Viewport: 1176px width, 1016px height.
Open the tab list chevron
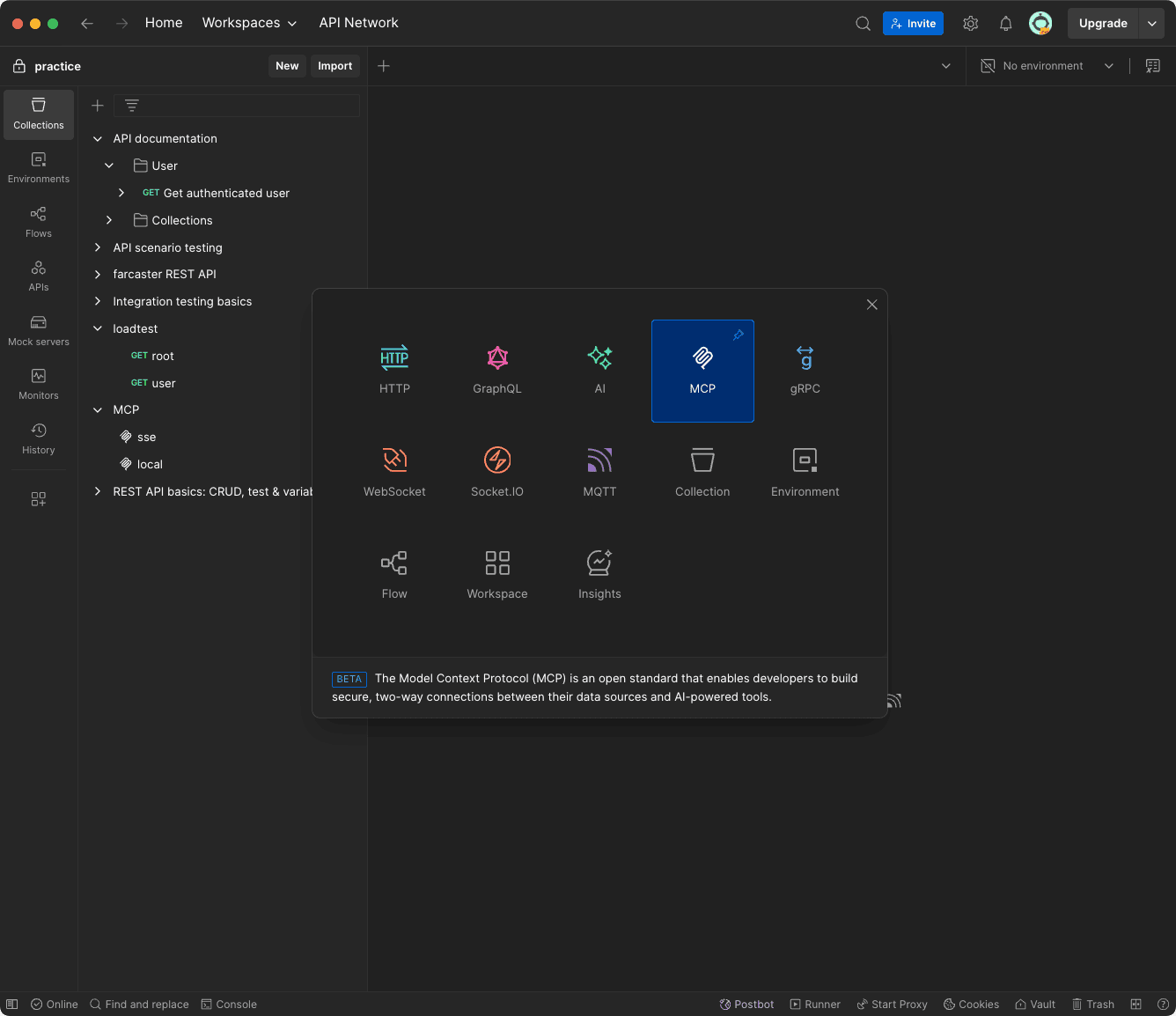946,66
